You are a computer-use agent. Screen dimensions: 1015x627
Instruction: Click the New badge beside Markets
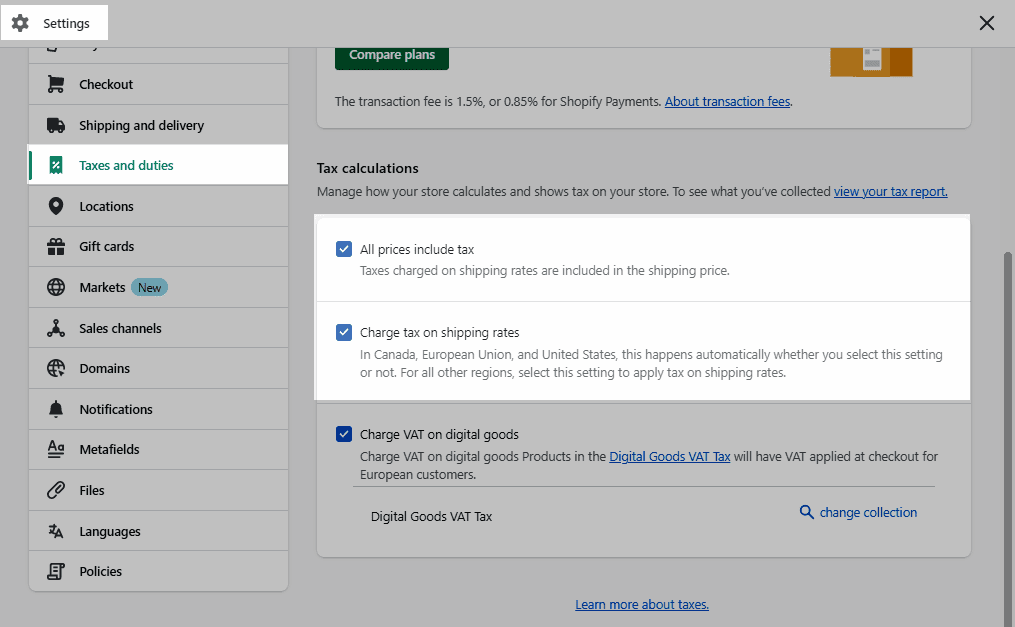point(150,287)
